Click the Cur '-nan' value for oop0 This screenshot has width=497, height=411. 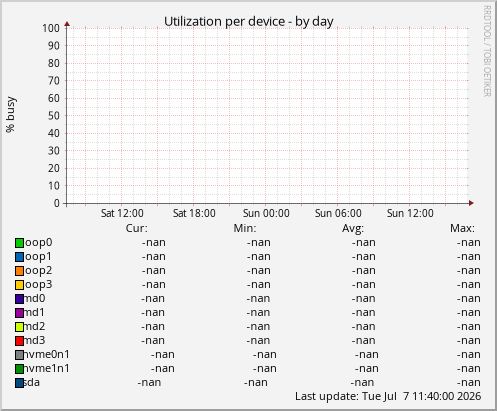click(154, 243)
